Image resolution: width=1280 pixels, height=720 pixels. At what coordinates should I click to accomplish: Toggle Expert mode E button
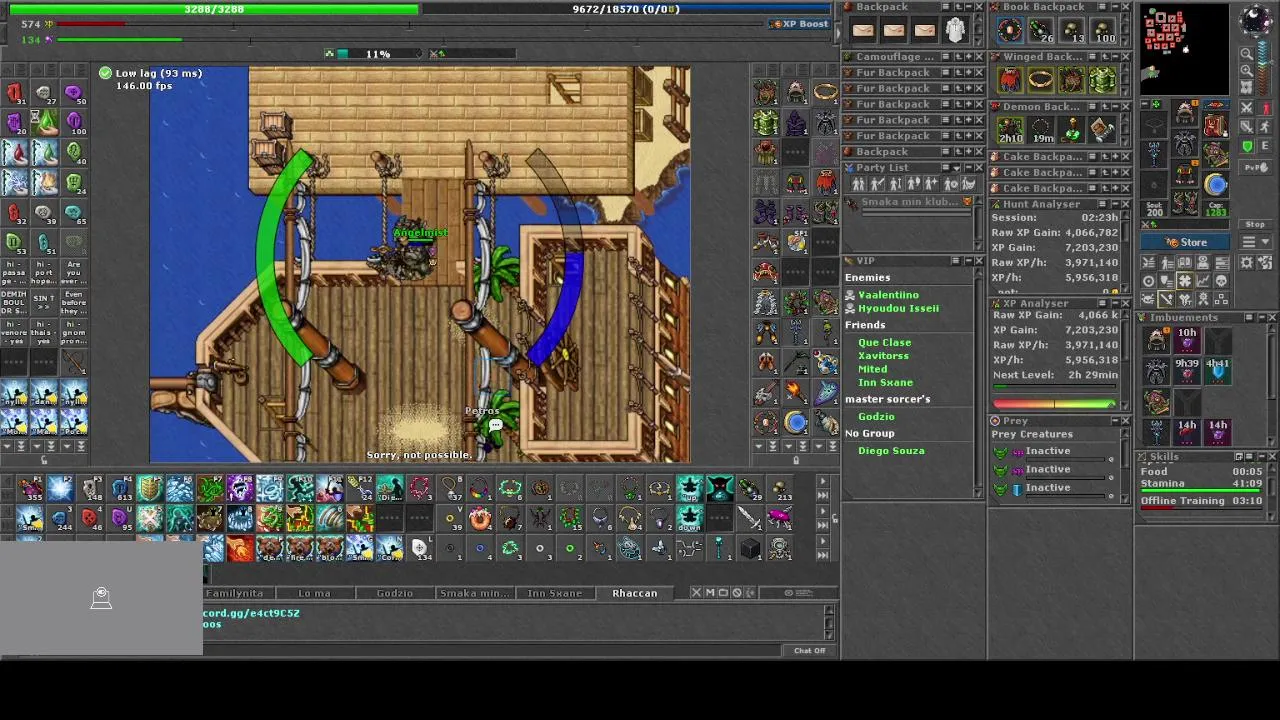point(1265,146)
